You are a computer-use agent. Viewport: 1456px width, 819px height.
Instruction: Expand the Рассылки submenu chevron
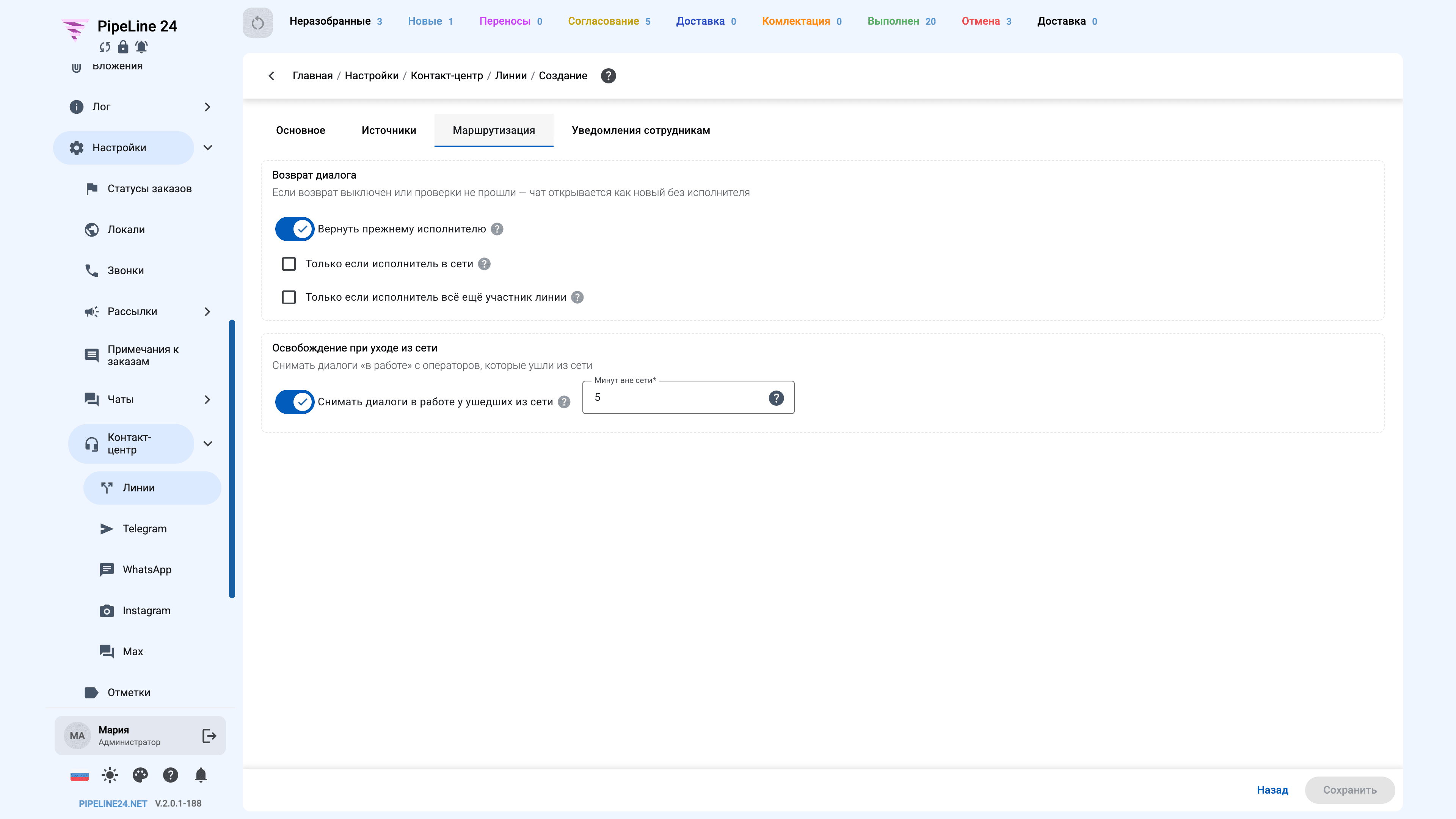(x=207, y=311)
